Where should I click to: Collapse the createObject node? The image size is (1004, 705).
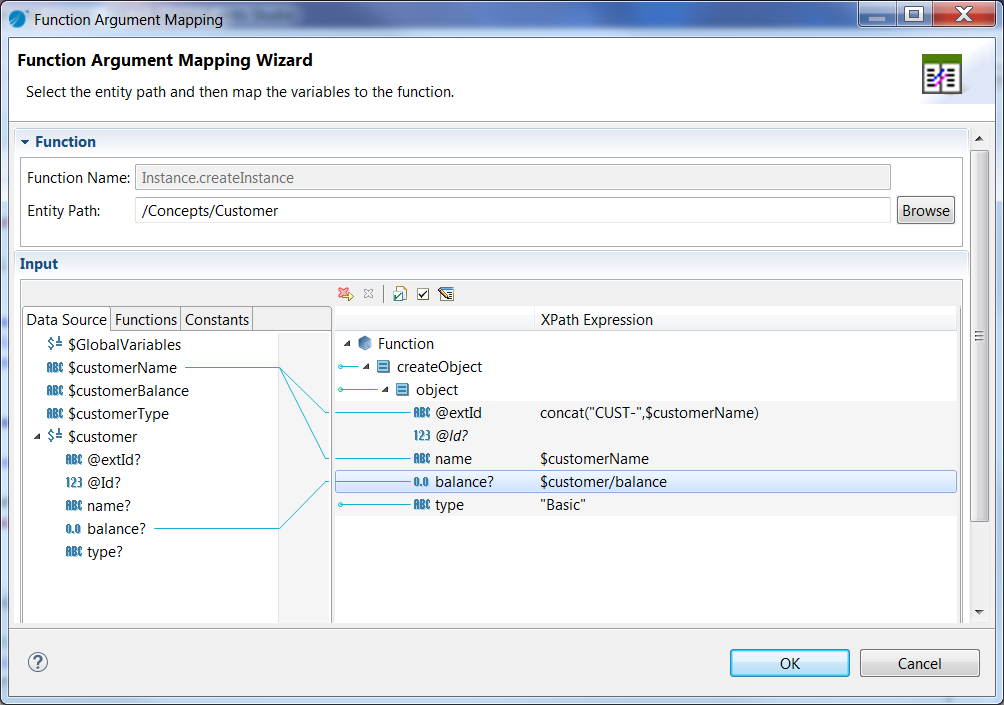tap(367, 367)
